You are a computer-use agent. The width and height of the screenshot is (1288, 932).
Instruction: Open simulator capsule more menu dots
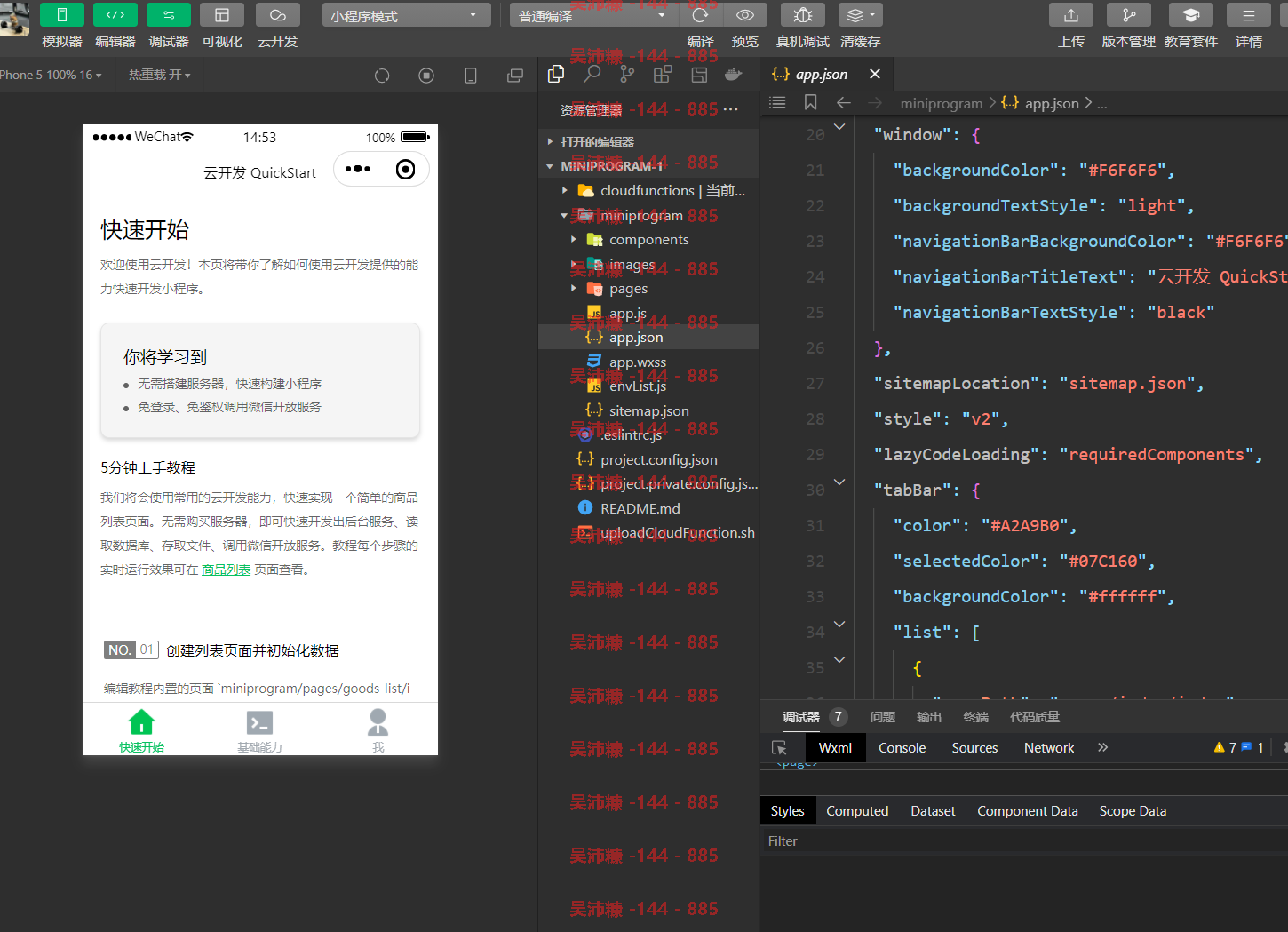(358, 169)
